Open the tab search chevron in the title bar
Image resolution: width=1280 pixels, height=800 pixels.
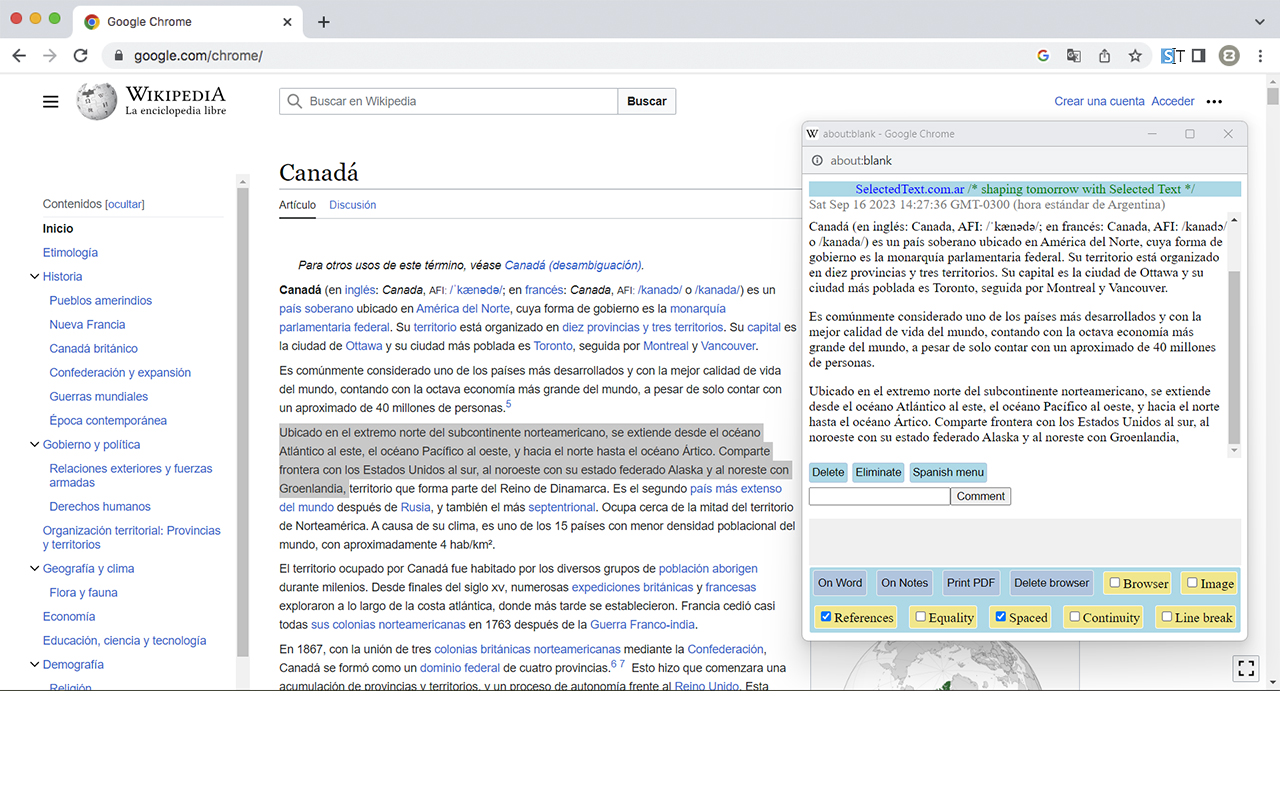click(1259, 21)
